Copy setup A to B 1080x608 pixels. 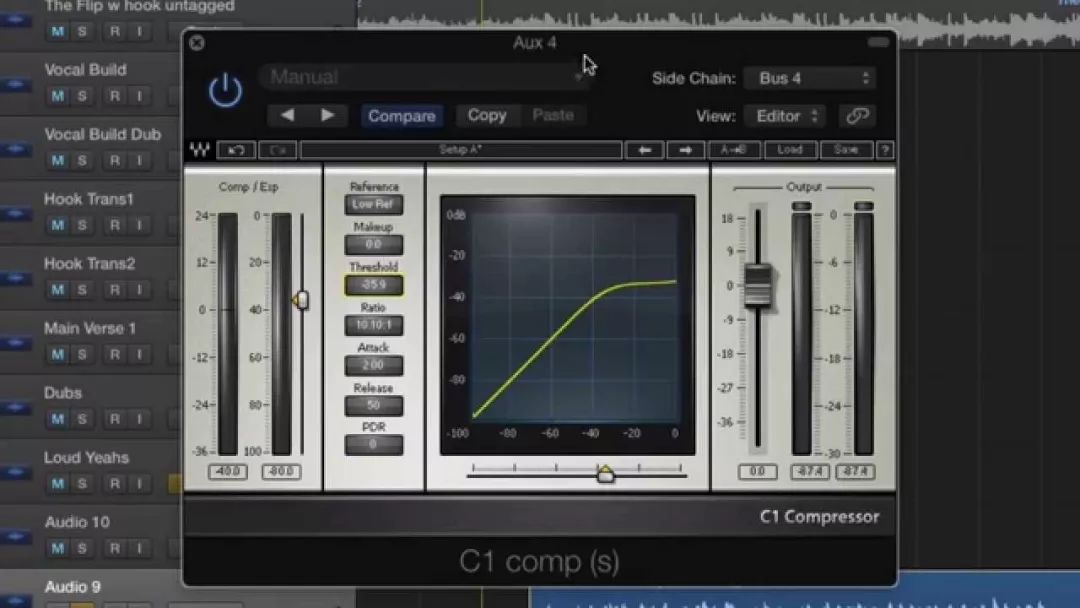[734, 150]
